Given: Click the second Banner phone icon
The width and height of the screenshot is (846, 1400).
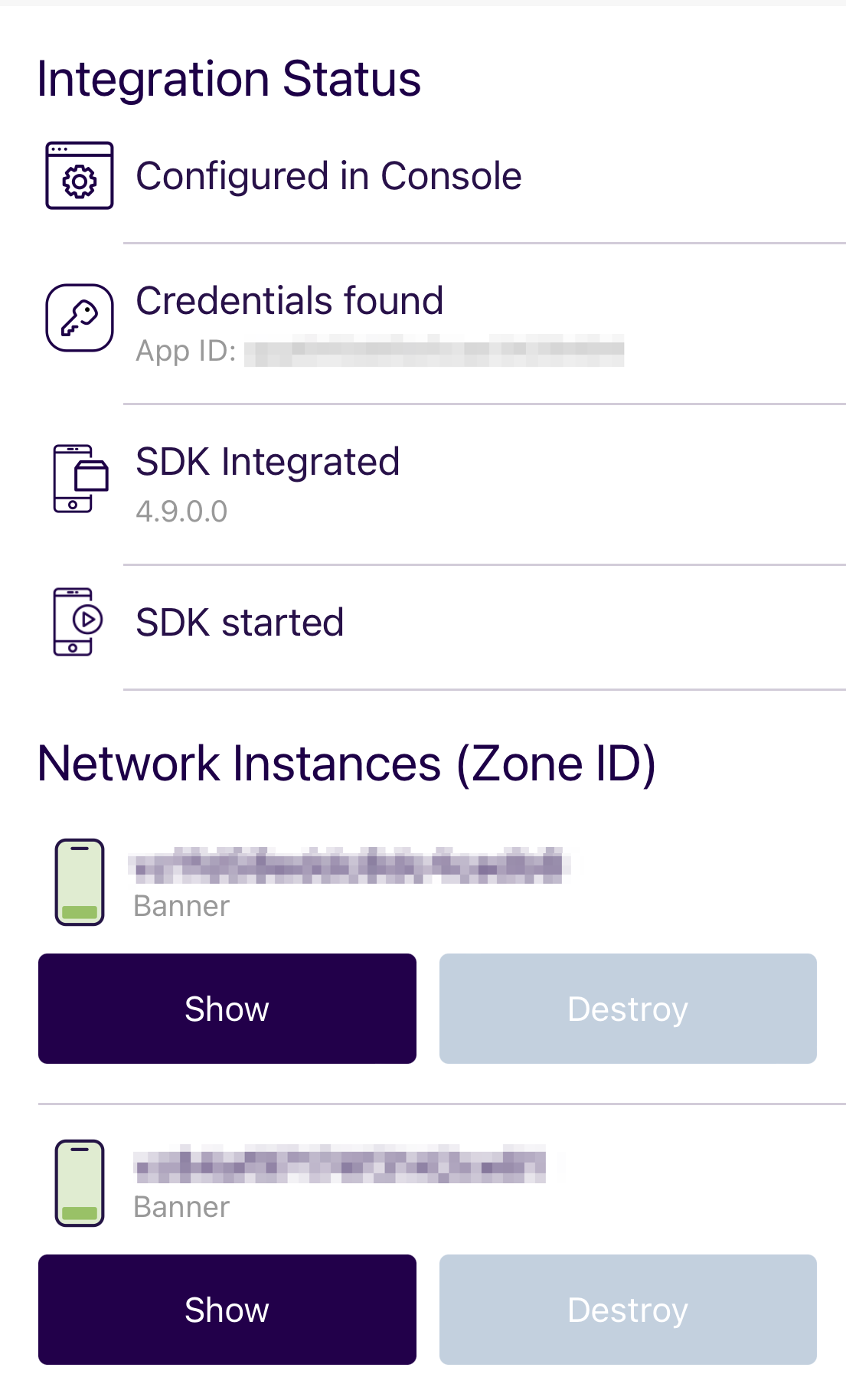Looking at the screenshot, I should click(x=80, y=1183).
